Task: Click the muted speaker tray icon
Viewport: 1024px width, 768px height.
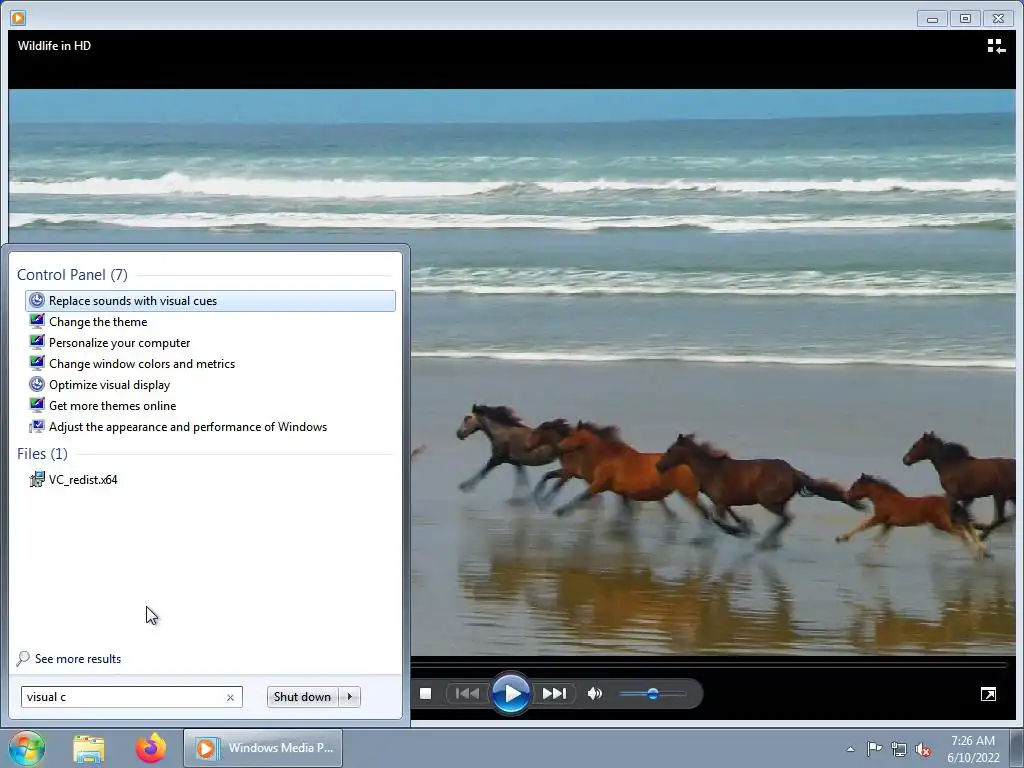Action: [923, 749]
